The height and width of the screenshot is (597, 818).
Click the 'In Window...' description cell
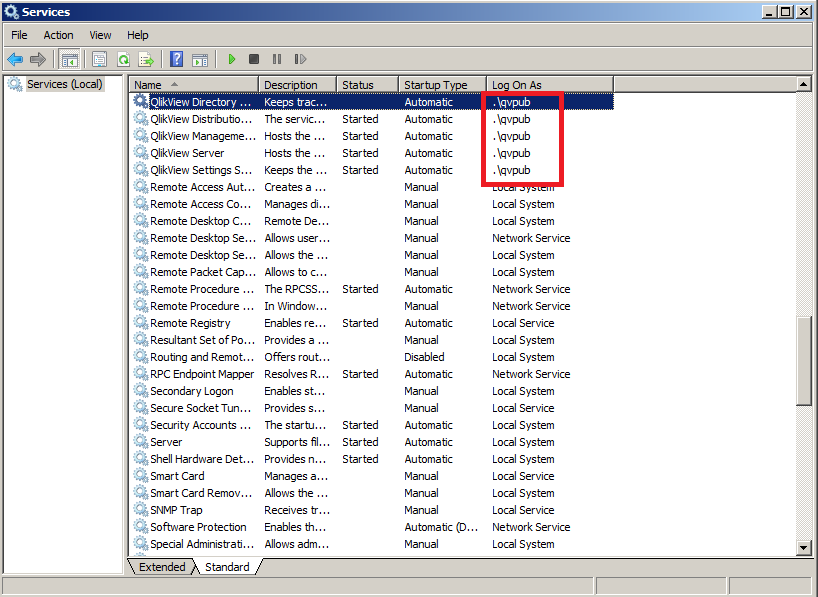[x=295, y=306]
